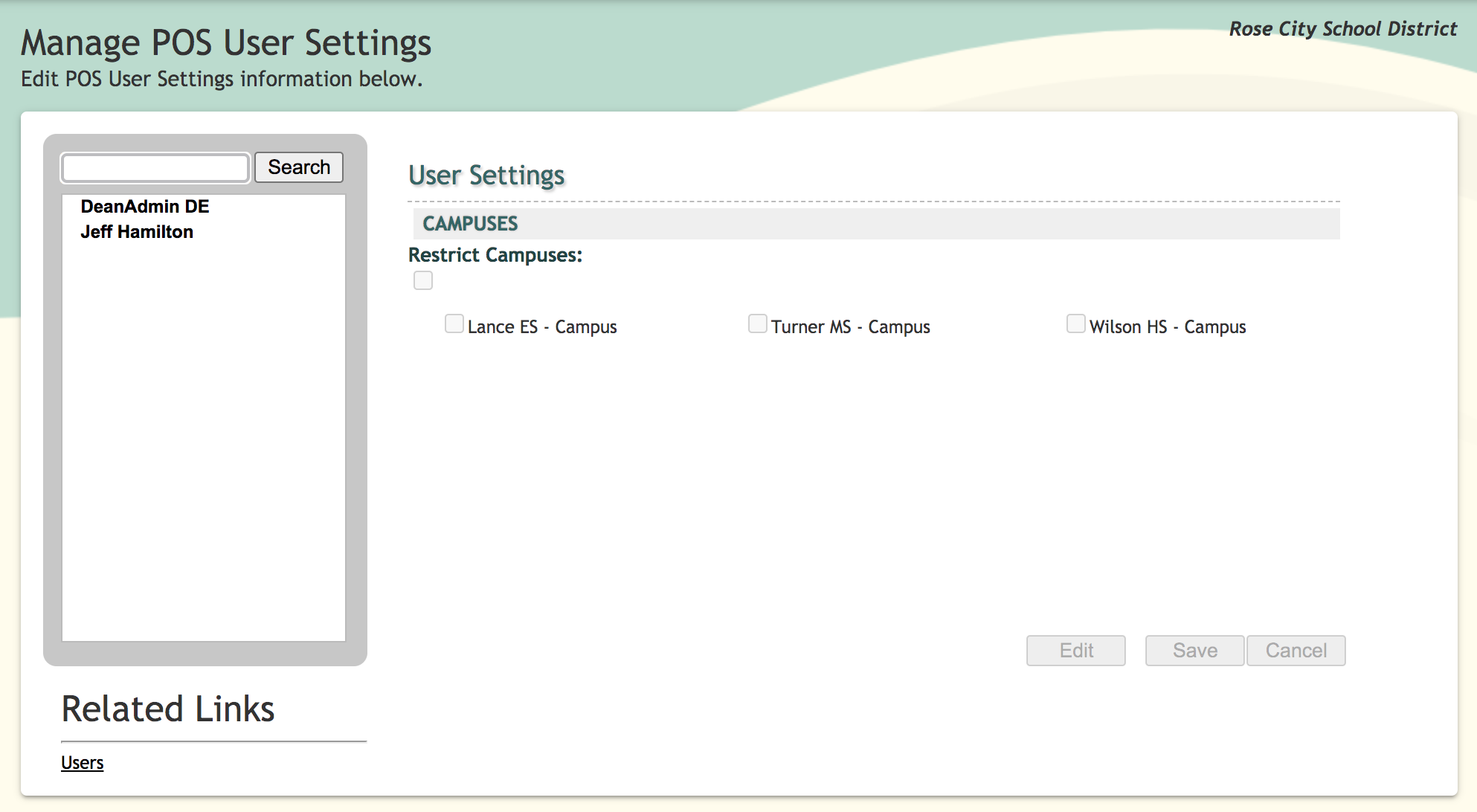Viewport: 1477px width, 812px height.
Task: Select DeanAdmin DE from user list
Action: coord(145,206)
